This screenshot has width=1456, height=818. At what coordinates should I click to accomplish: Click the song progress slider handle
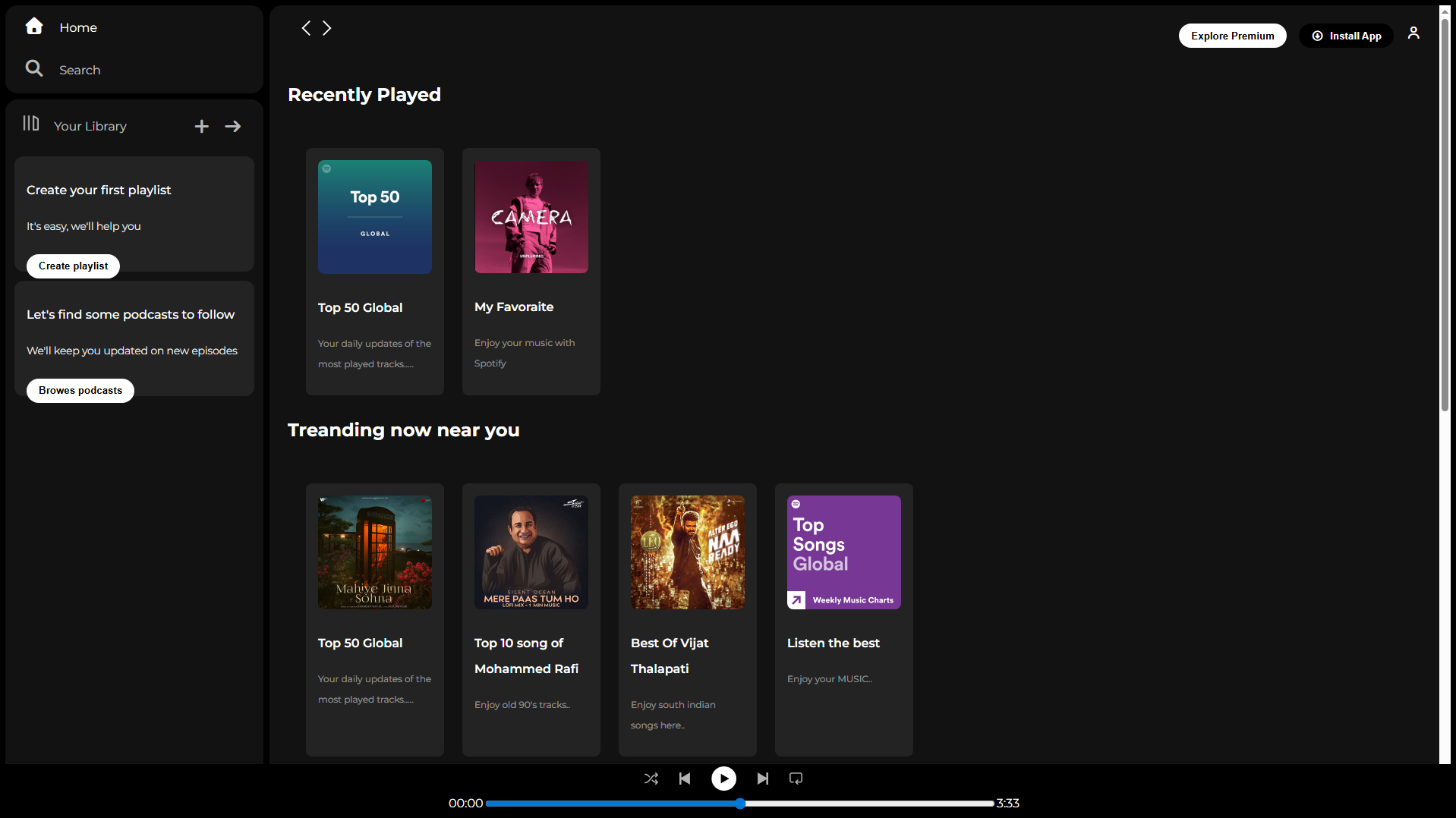tap(740, 804)
